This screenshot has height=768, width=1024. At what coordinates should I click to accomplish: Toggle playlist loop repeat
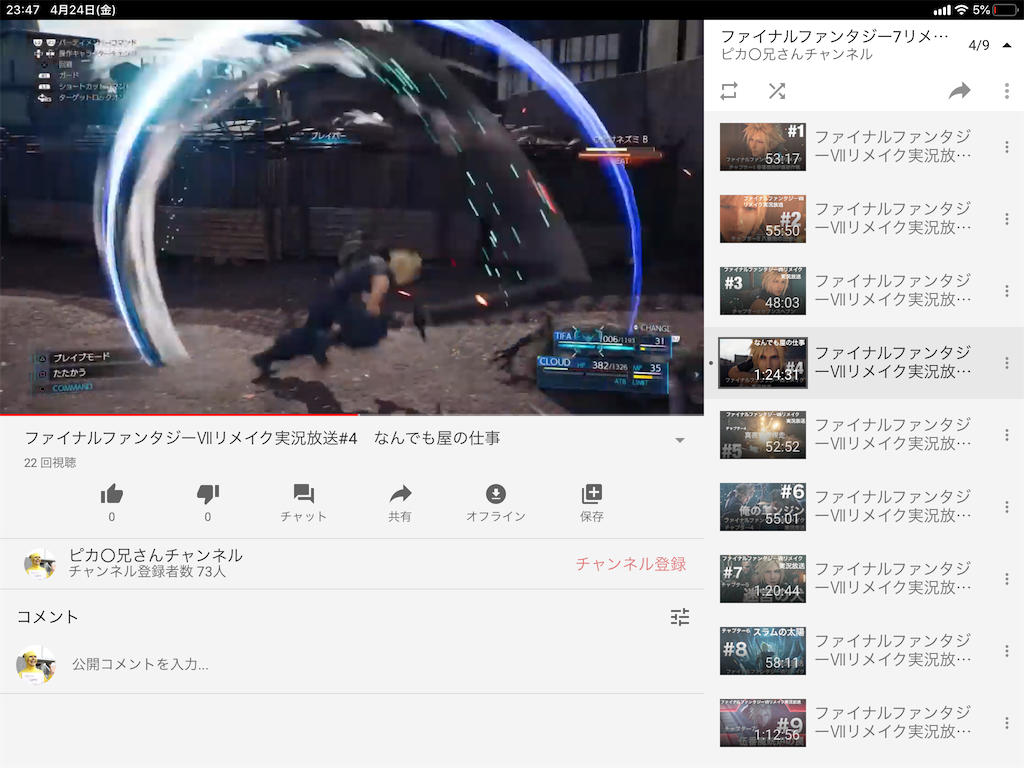(729, 91)
